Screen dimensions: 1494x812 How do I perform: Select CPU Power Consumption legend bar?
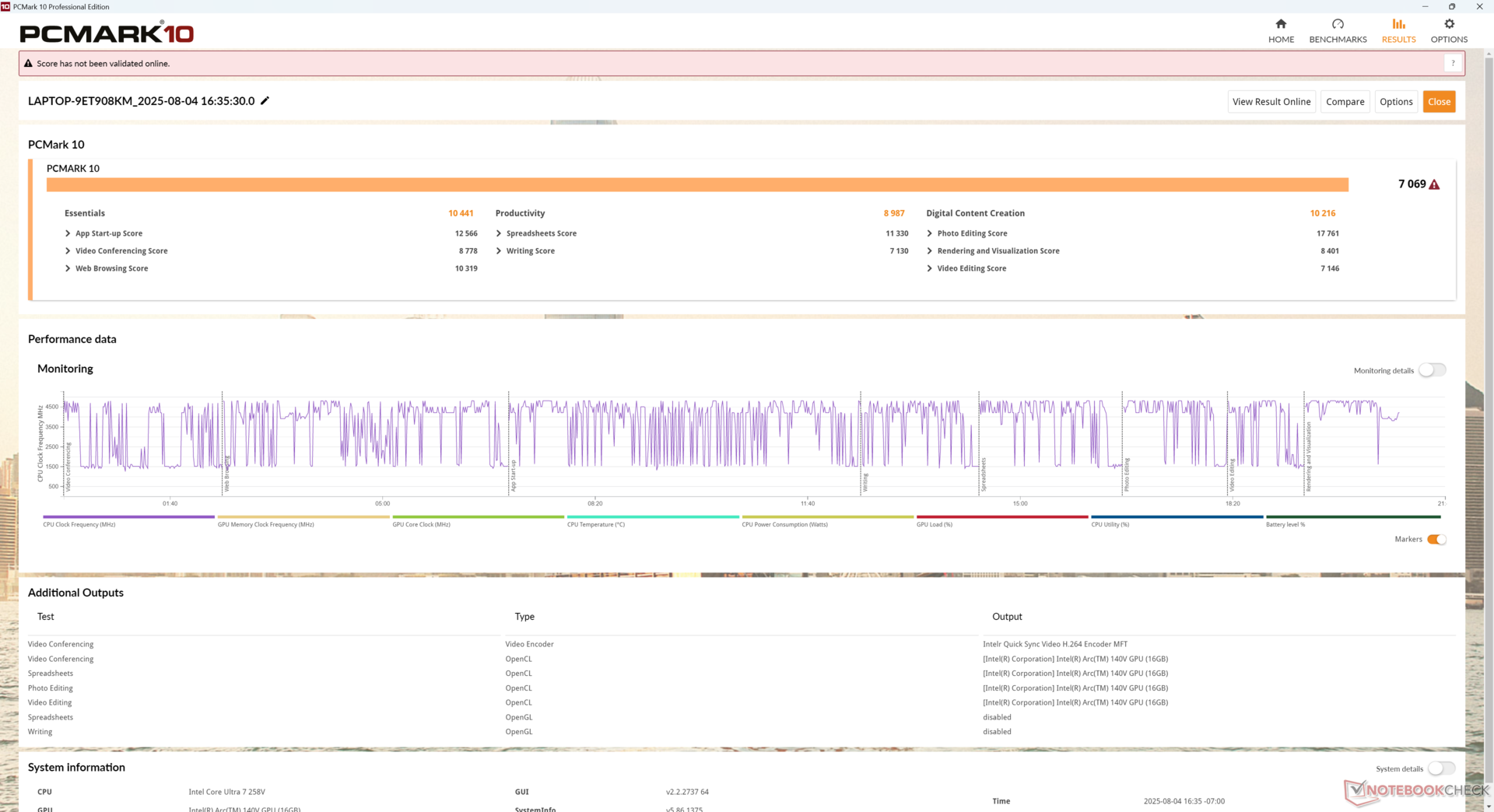tap(827, 516)
